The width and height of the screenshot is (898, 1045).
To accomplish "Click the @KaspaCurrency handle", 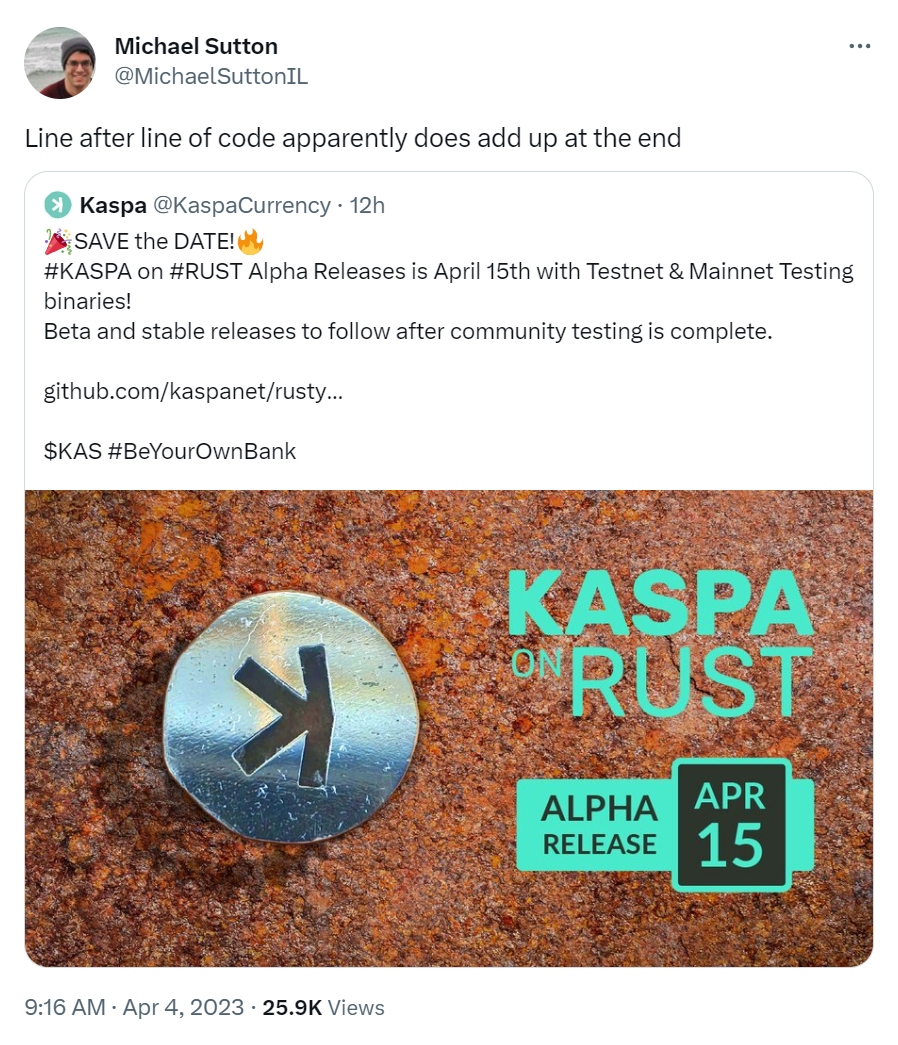I will [244, 205].
